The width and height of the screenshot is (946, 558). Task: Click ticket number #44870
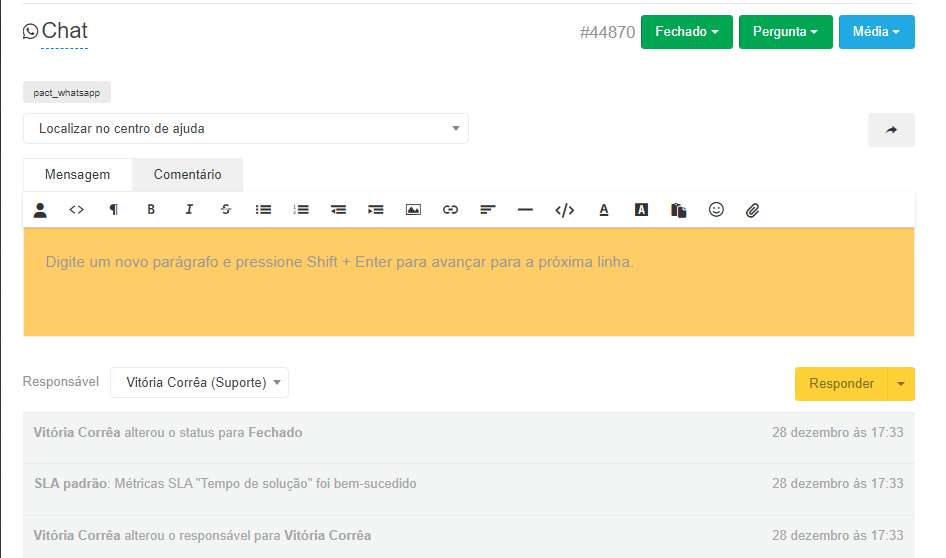pos(607,33)
